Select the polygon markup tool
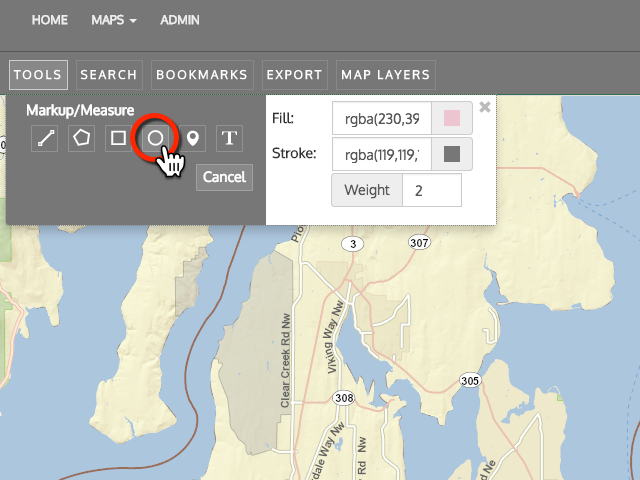The width and height of the screenshot is (640, 480). tap(81, 138)
